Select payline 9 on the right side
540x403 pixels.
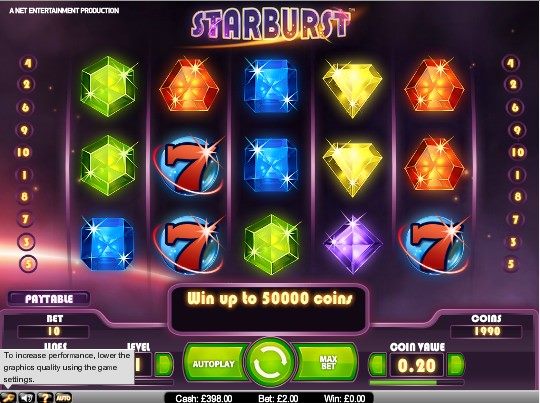pyautogui.click(x=517, y=130)
